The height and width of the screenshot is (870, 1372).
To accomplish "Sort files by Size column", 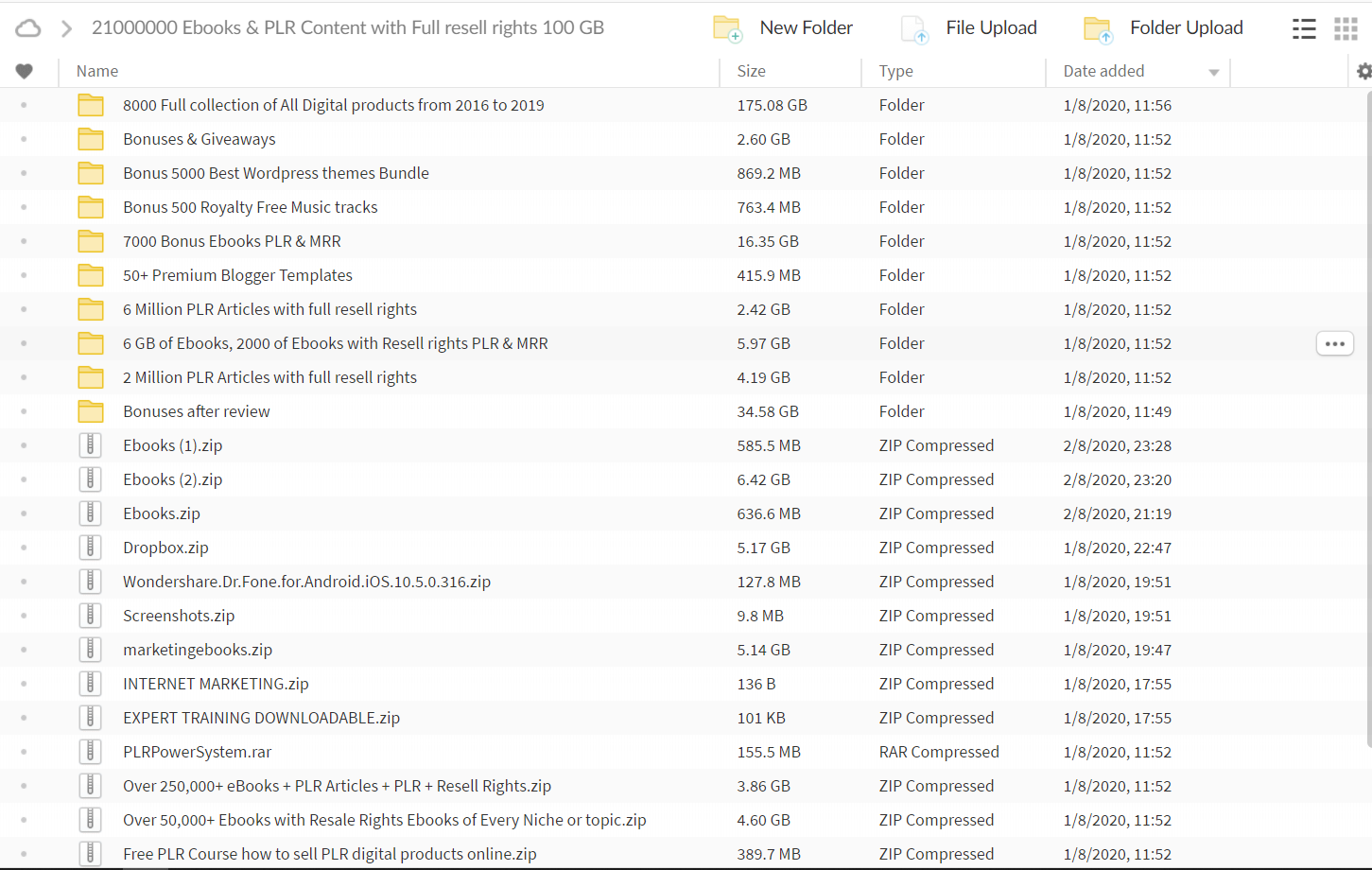I will [752, 71].
